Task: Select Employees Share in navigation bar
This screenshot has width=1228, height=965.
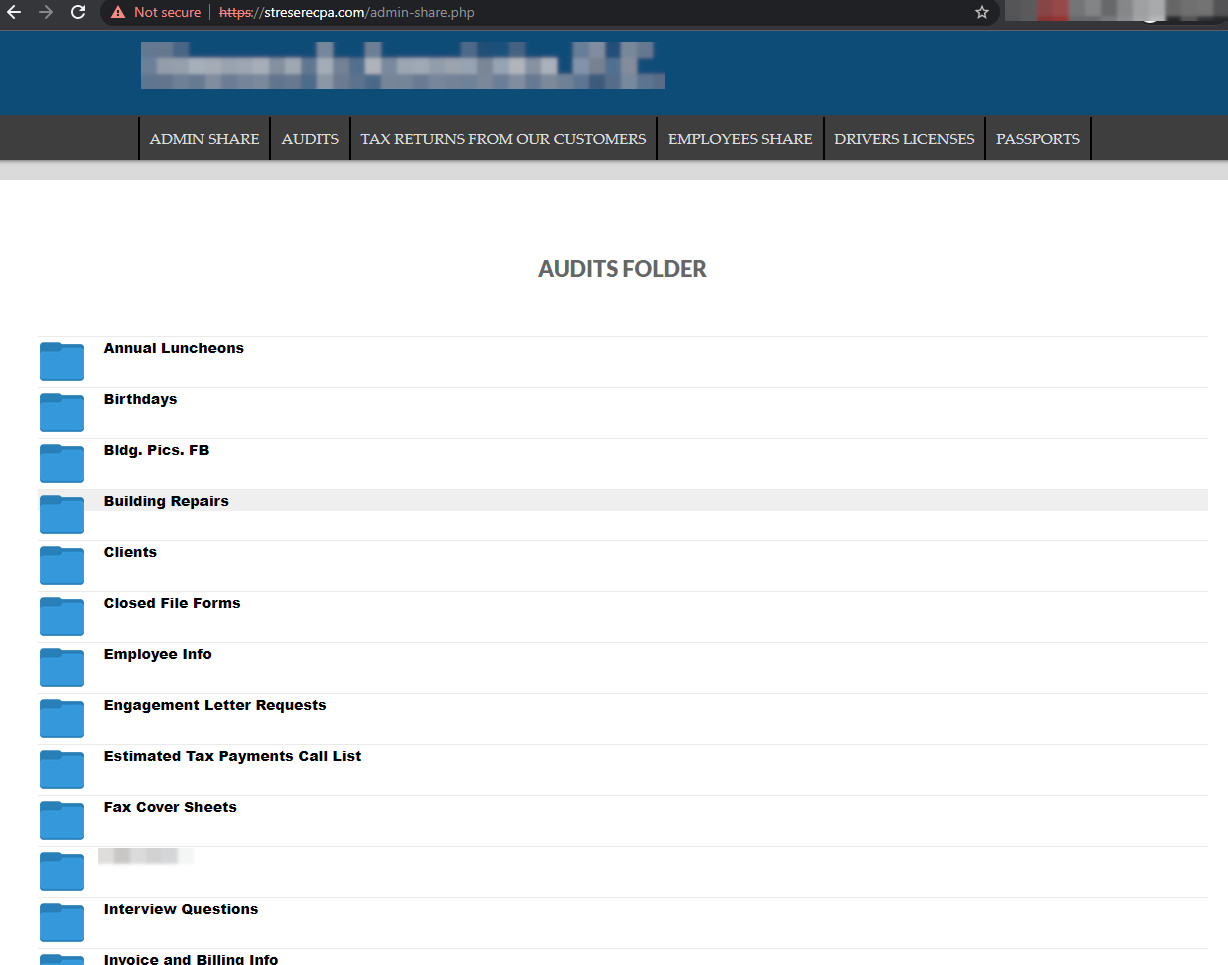Action: coord(740,139)
